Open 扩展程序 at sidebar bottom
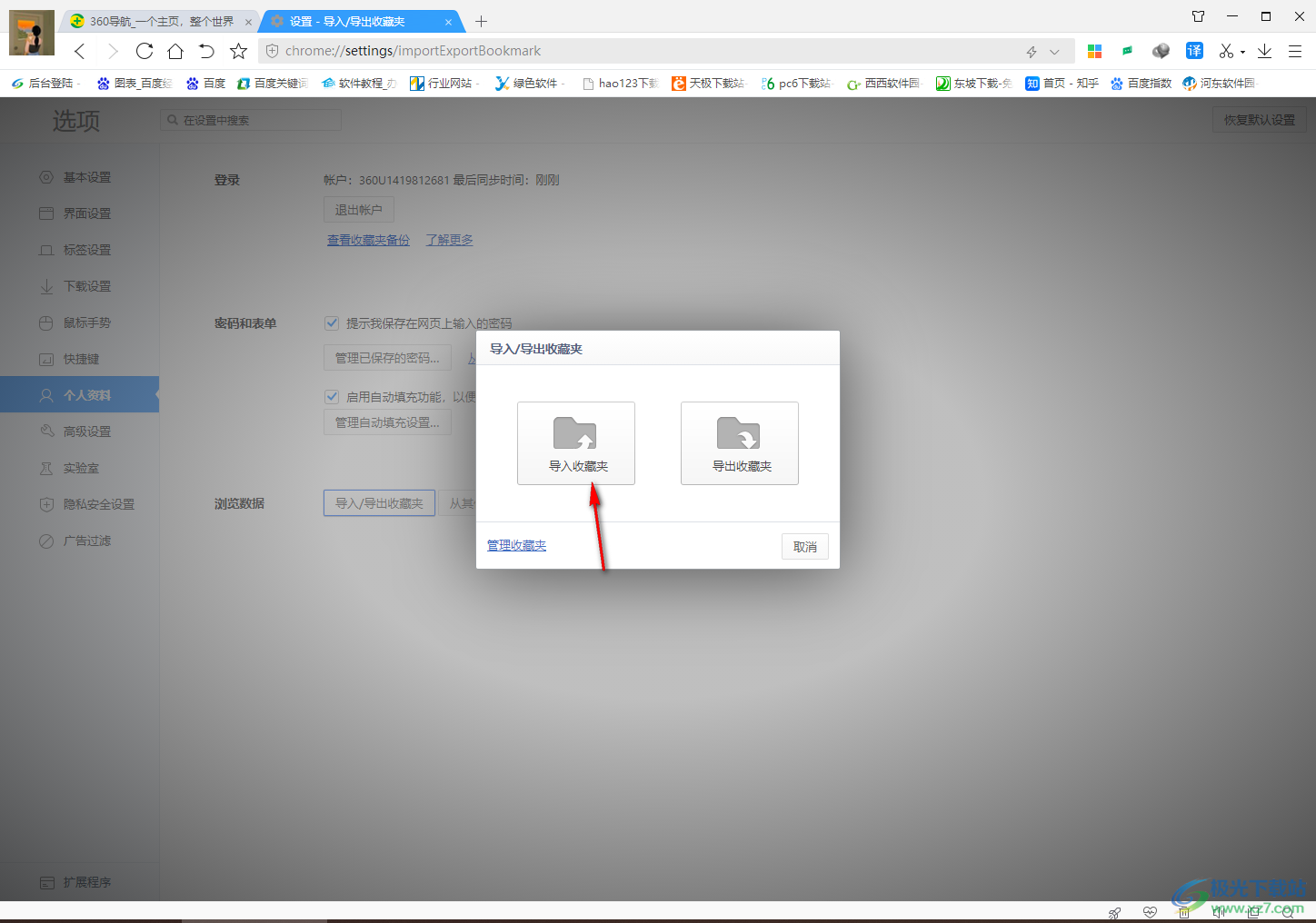 [79, 882]
